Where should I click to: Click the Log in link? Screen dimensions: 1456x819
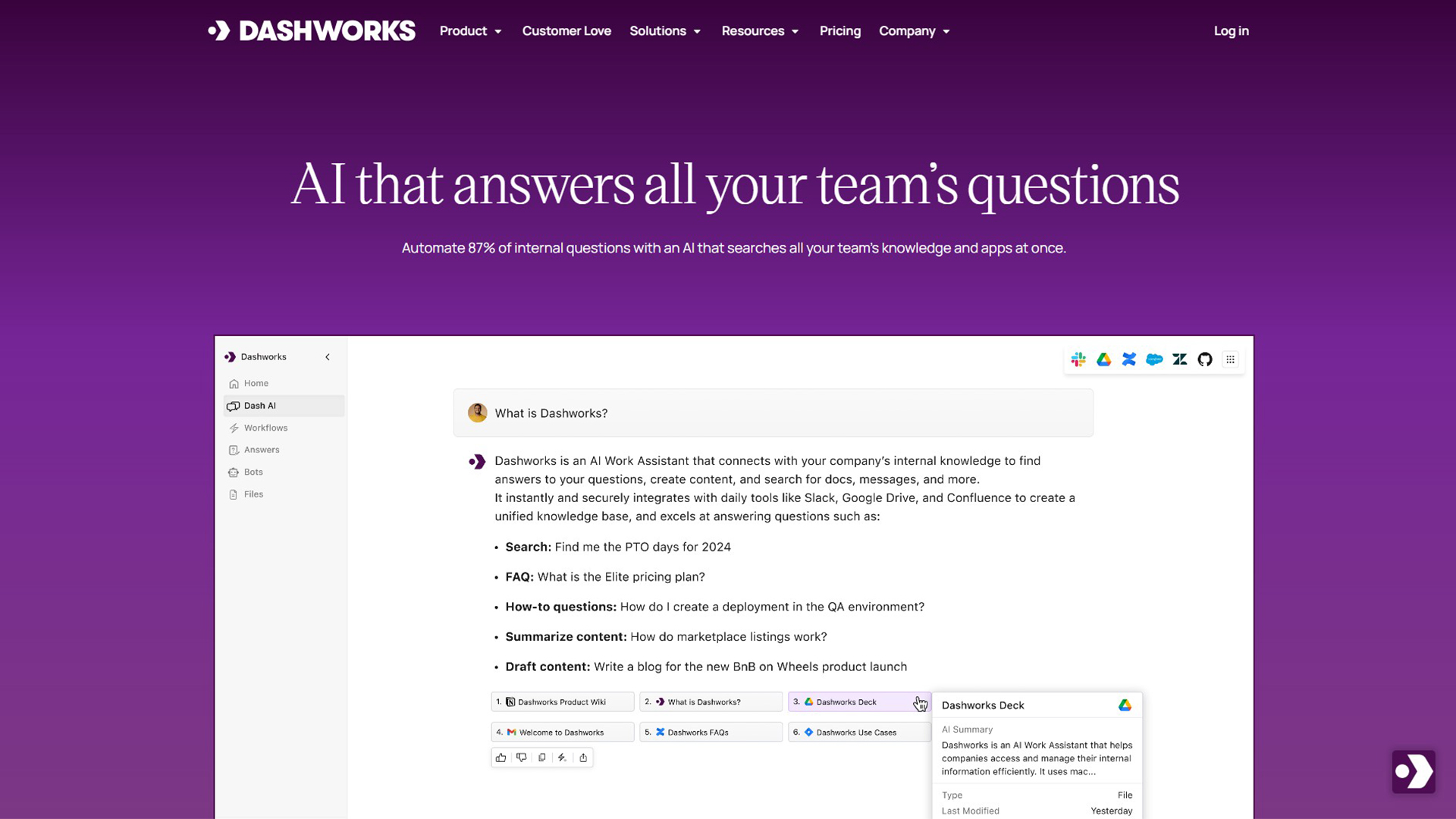tap(1231, 31)
